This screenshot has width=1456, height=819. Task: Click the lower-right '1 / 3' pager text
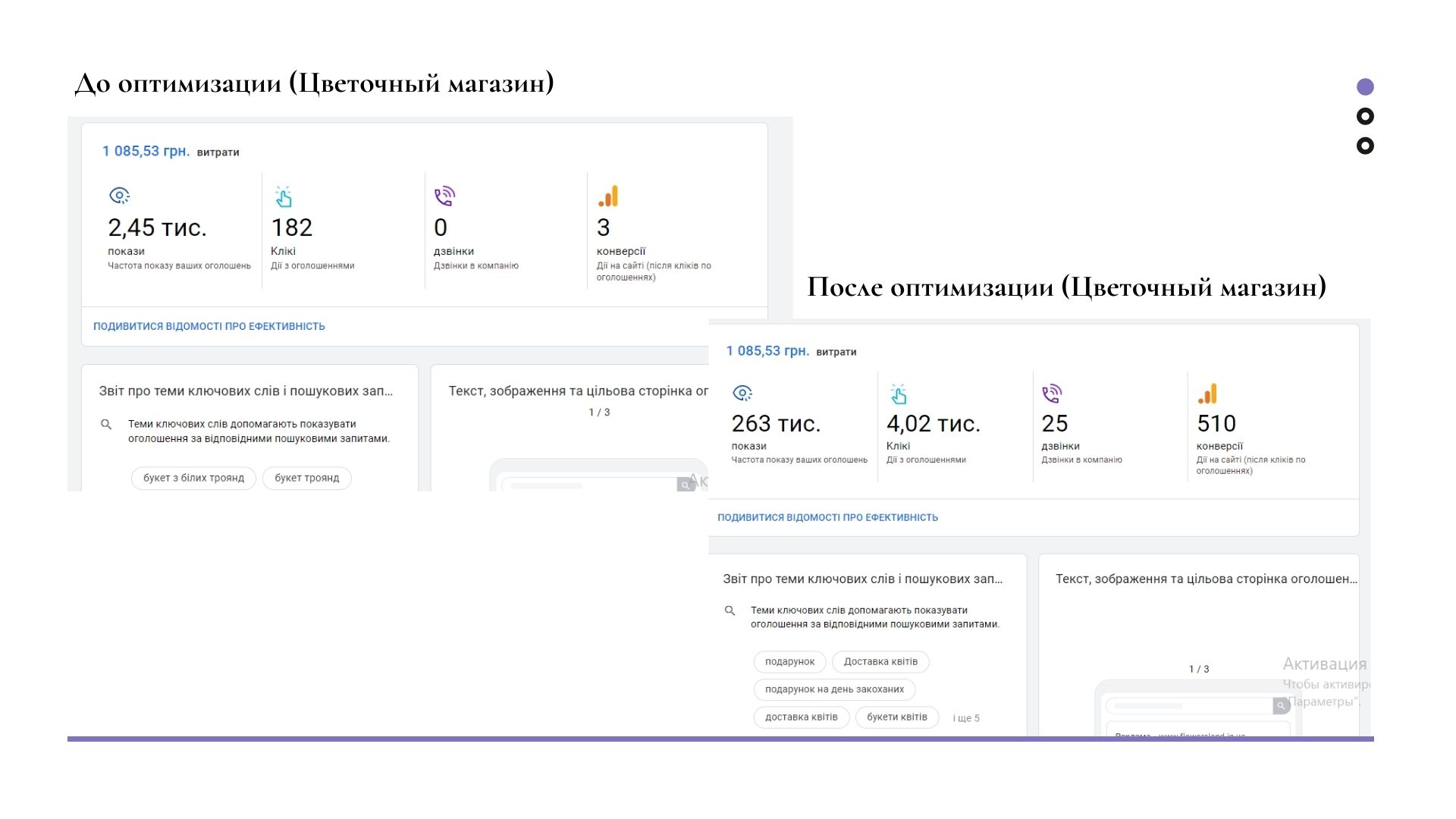(x=1199, y=669)
